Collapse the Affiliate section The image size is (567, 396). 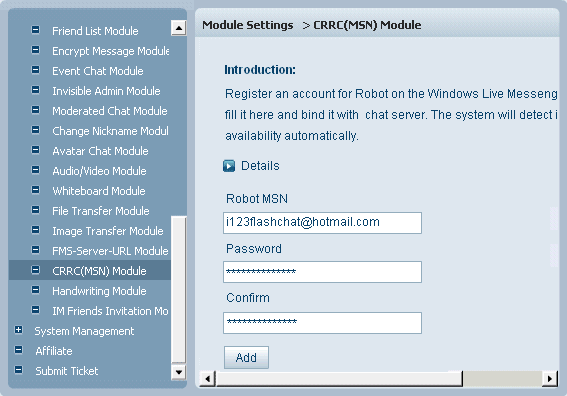pyautogui.click(x=18, y=350)
